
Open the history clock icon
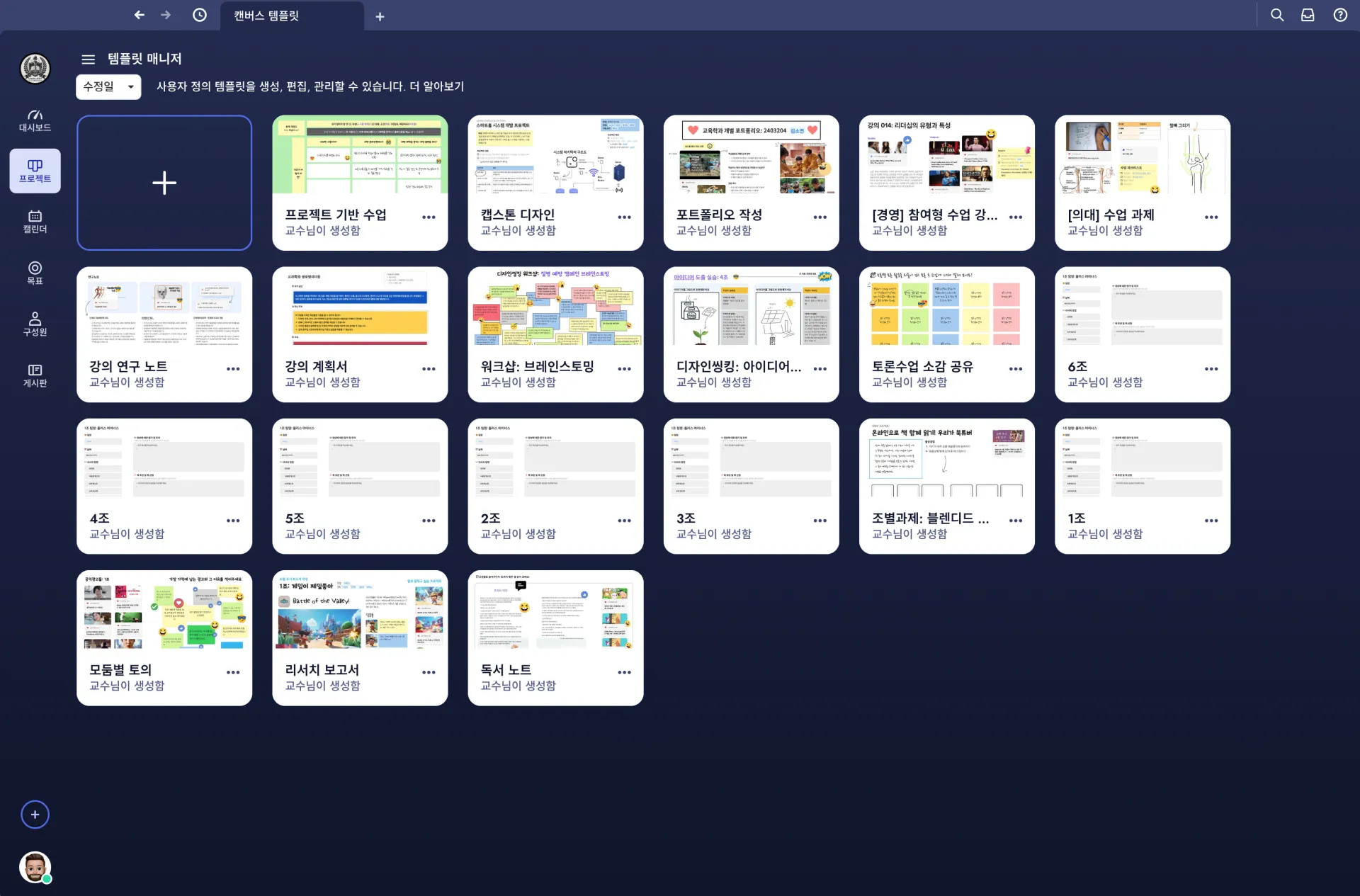pos(200,15)
